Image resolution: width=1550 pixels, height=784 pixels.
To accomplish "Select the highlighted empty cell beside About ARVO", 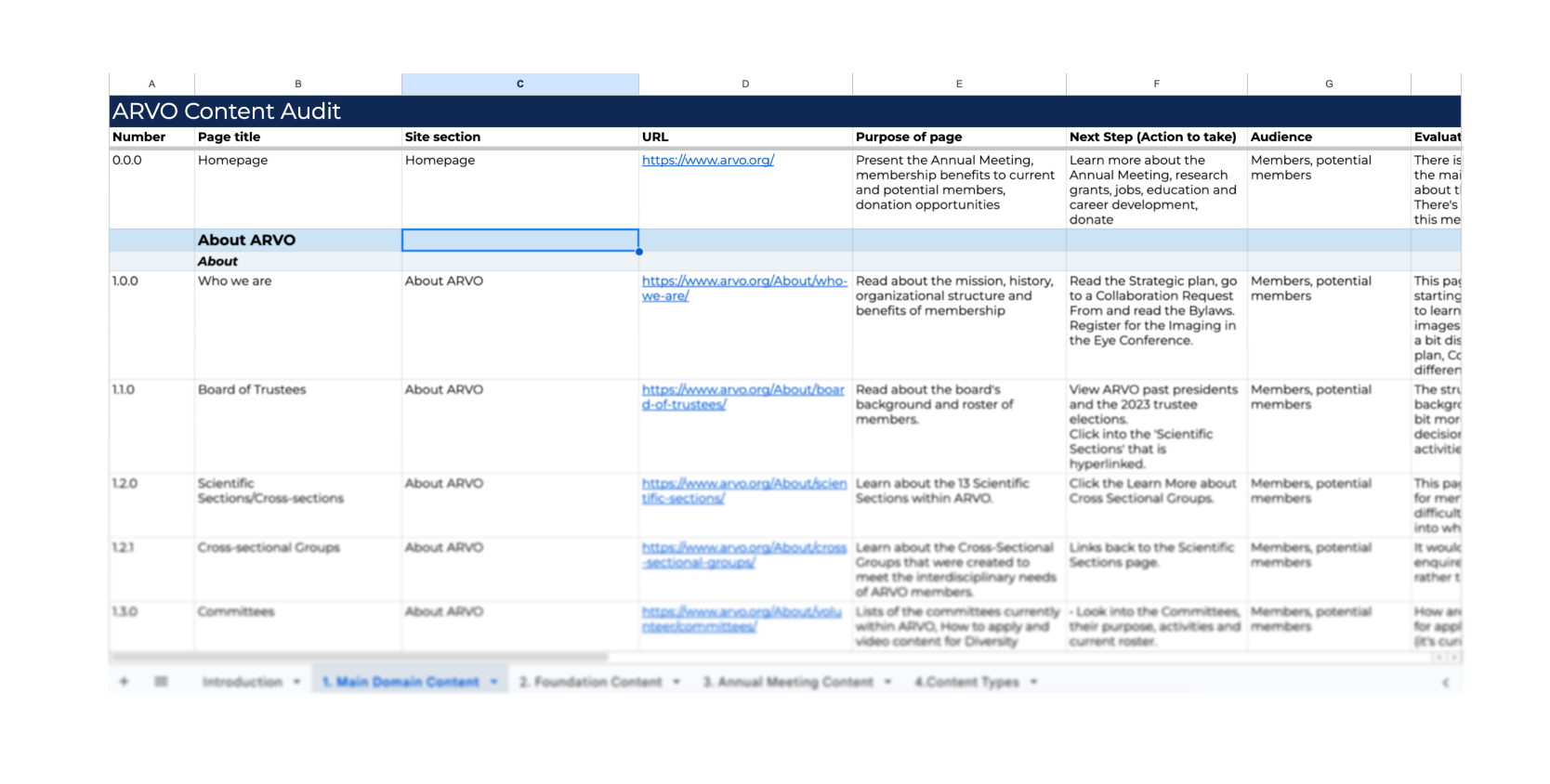I will [520, 240].
